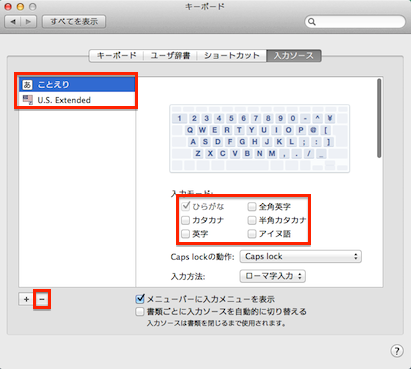
Task: Click the すべてを表示 button
Action: 74,22
